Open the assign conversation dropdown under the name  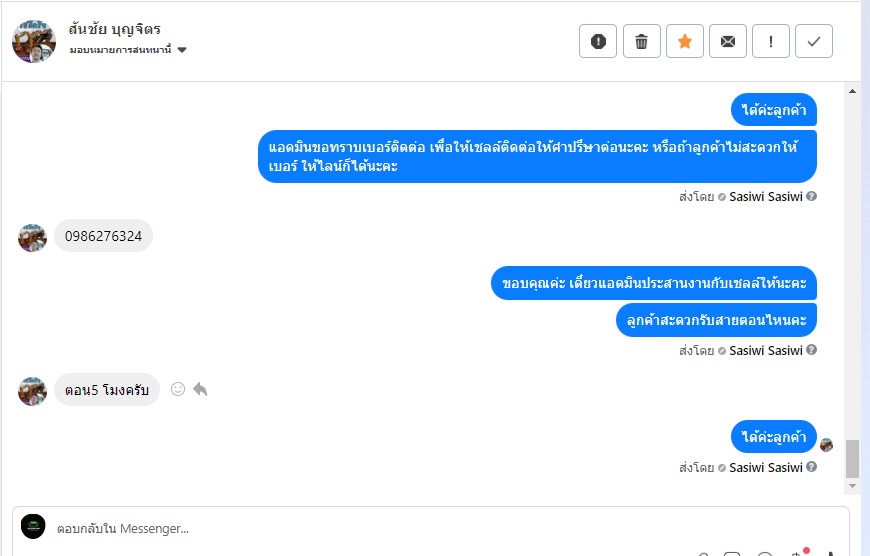tap(181, 50)
